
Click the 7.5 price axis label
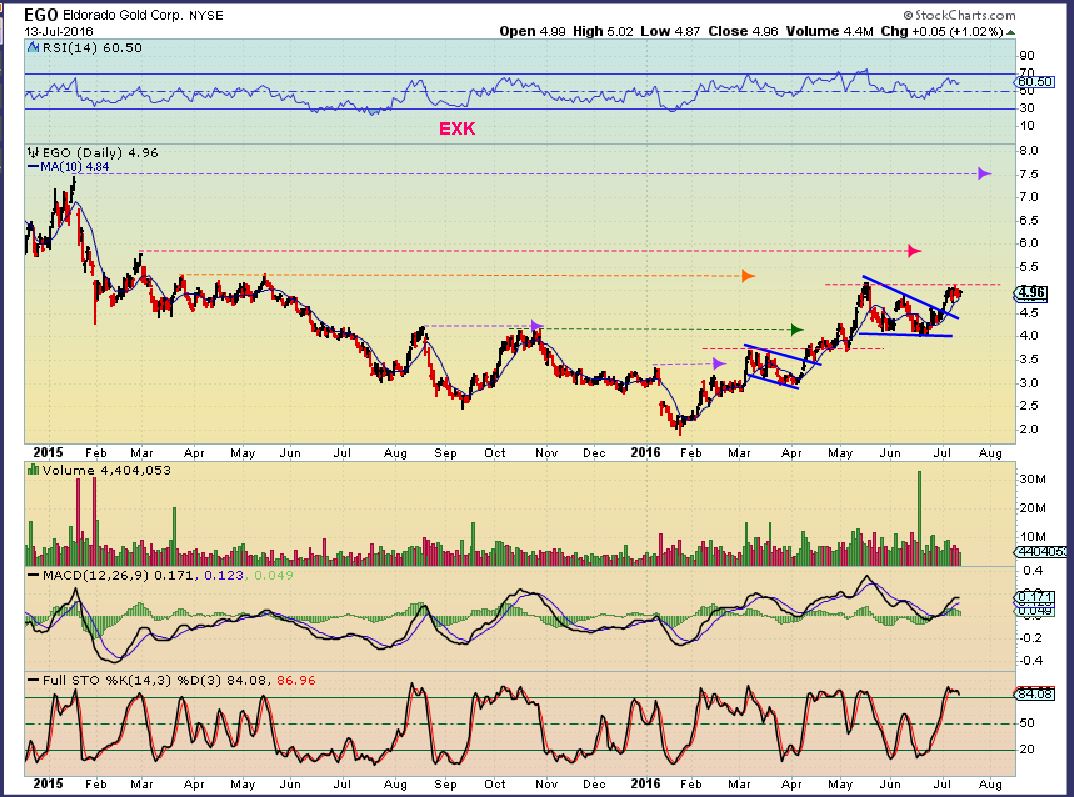tap(1028, 174)
